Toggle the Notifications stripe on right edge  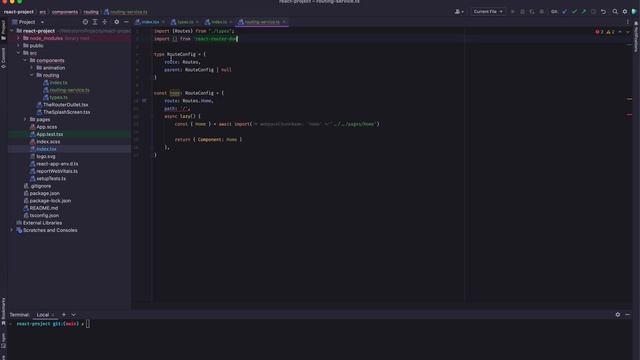(x=636, y=37)
